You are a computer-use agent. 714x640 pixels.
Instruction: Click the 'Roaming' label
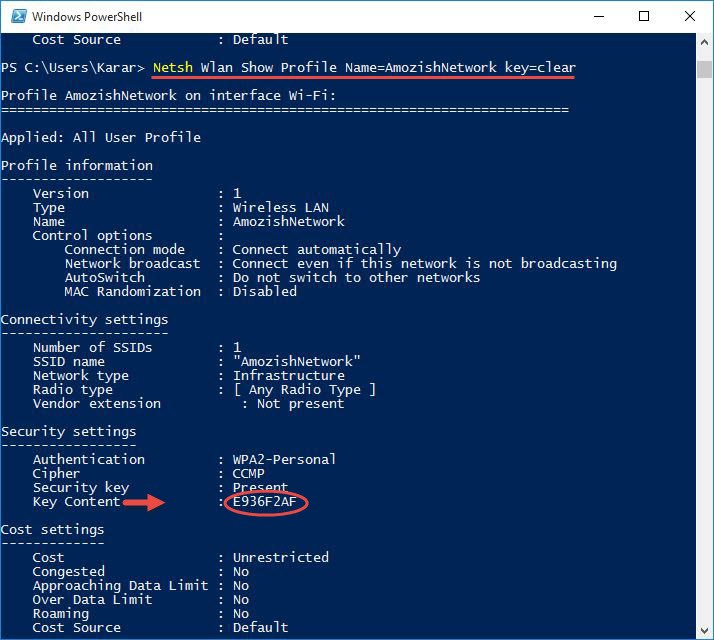[61, 614]
